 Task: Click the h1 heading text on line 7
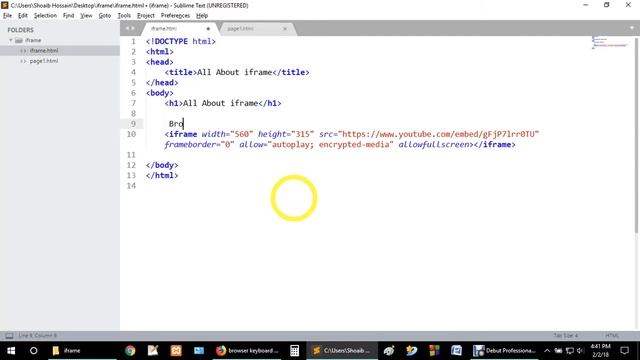click(x=220, y=103)
